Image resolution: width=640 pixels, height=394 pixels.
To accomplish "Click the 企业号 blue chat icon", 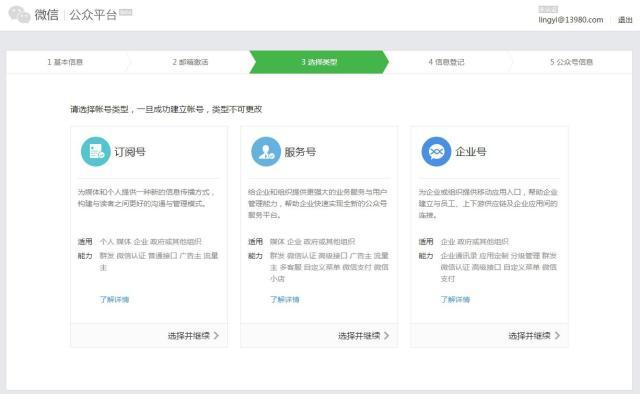I will [x=436, y=151].
